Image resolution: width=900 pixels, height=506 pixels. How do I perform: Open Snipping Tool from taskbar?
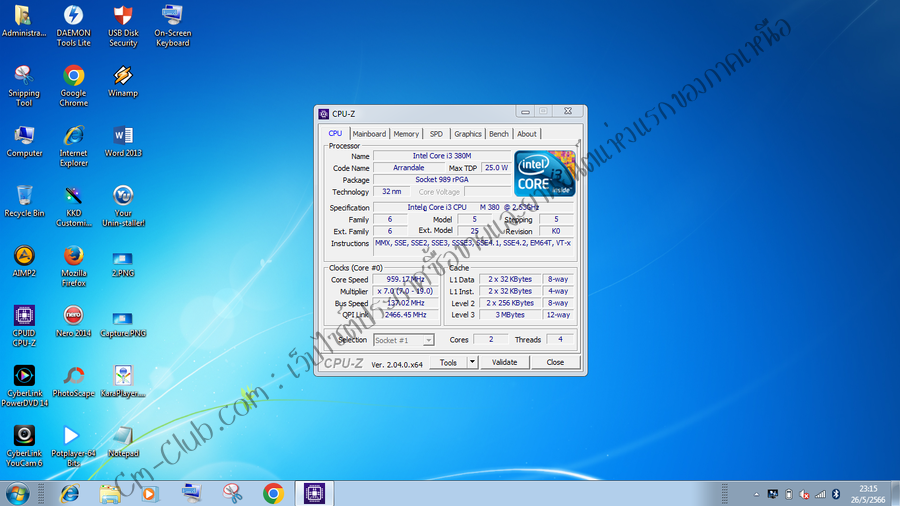click(232, 493)
